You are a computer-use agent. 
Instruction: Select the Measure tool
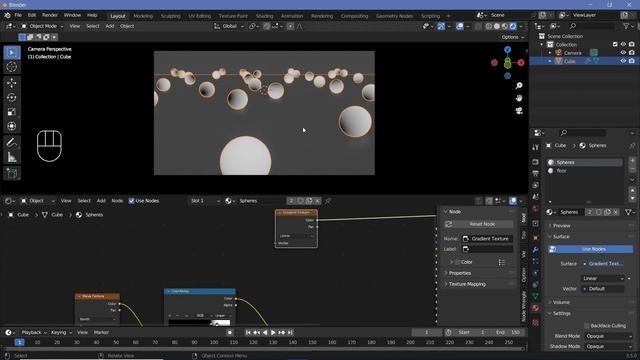pyautogui.click(x=11, y=157)
